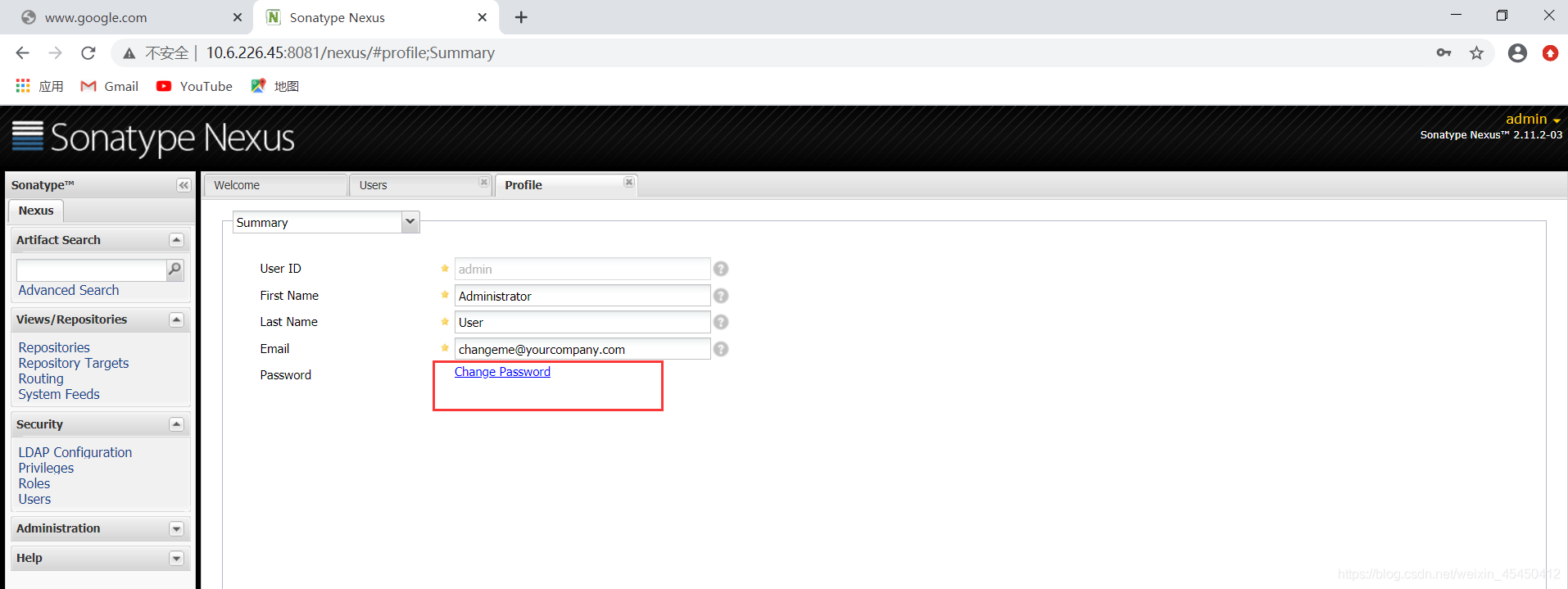
Task: Click the not-secure warning icon
Action: [x=129, y=53]
